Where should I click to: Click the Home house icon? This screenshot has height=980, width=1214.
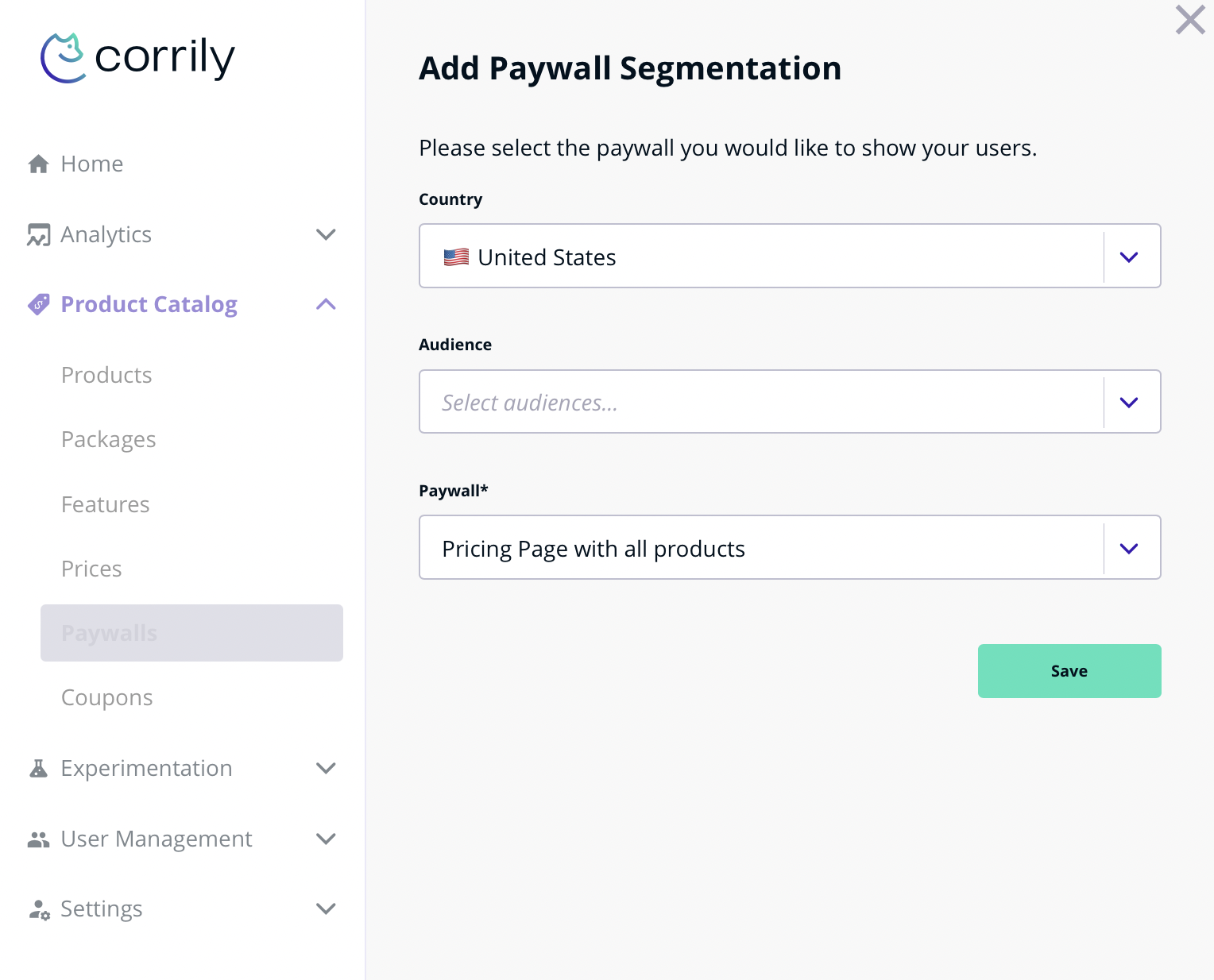(x=38, y=164)
